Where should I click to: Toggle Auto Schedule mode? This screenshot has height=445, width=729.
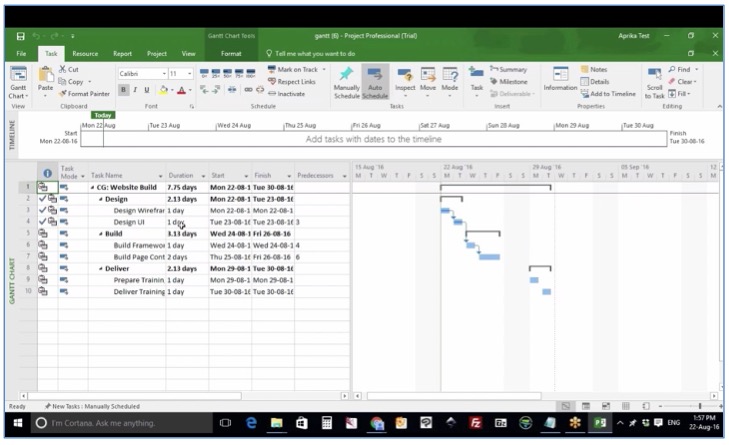[x=375, y=82]
